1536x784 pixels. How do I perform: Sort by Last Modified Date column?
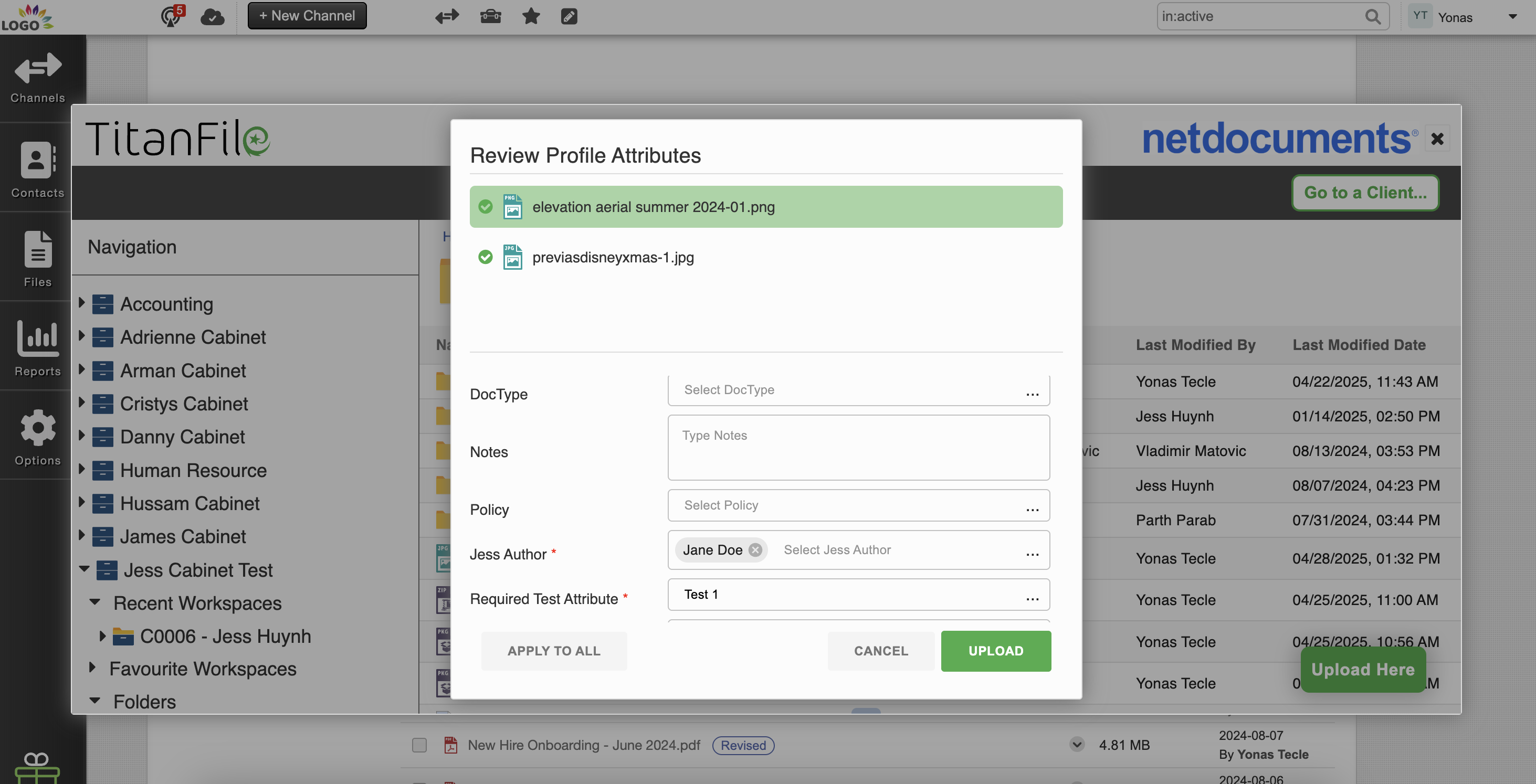click(x=1359, y=345)
